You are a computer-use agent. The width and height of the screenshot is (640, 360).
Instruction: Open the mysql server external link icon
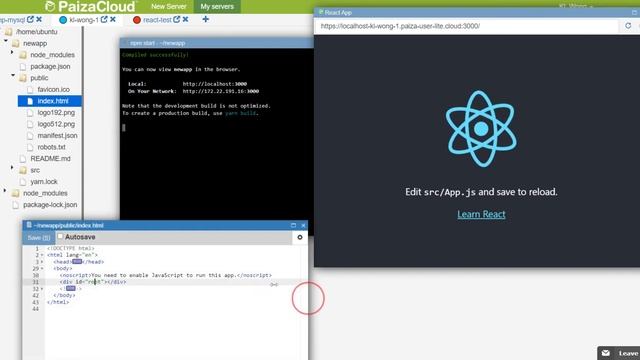tap(30, 19)
